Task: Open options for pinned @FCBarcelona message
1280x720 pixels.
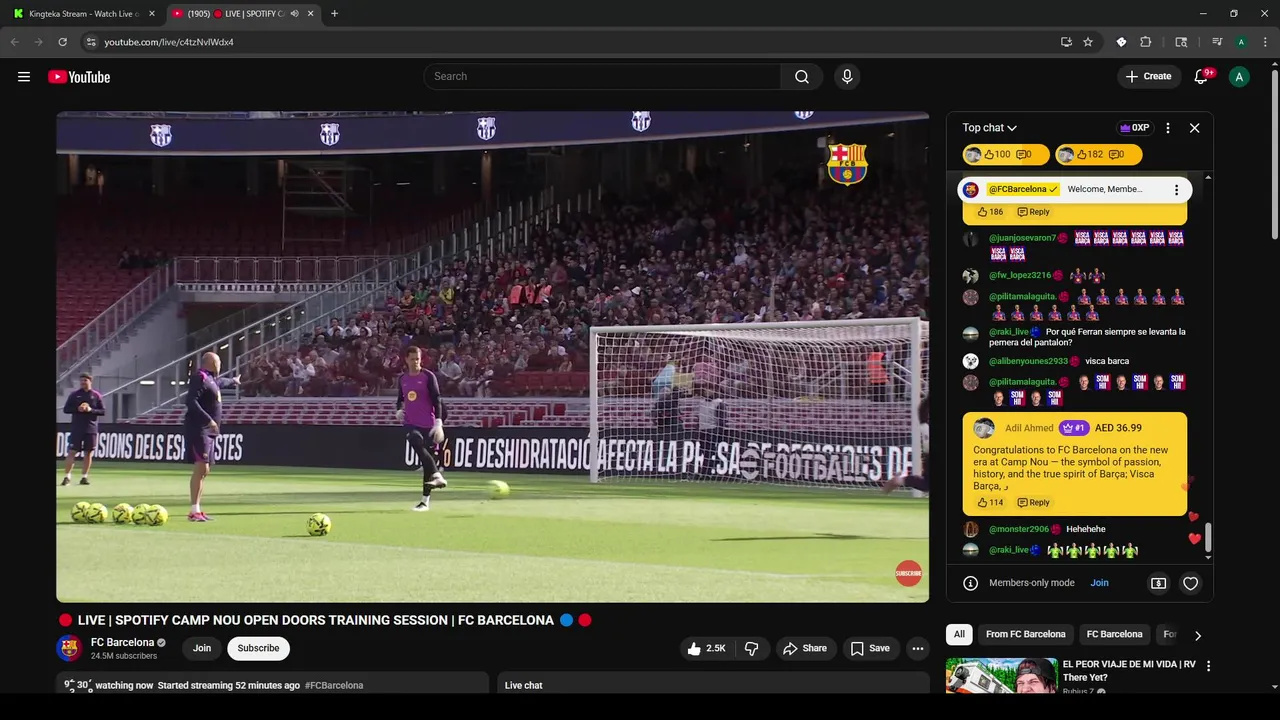Action: [1176, 190]
